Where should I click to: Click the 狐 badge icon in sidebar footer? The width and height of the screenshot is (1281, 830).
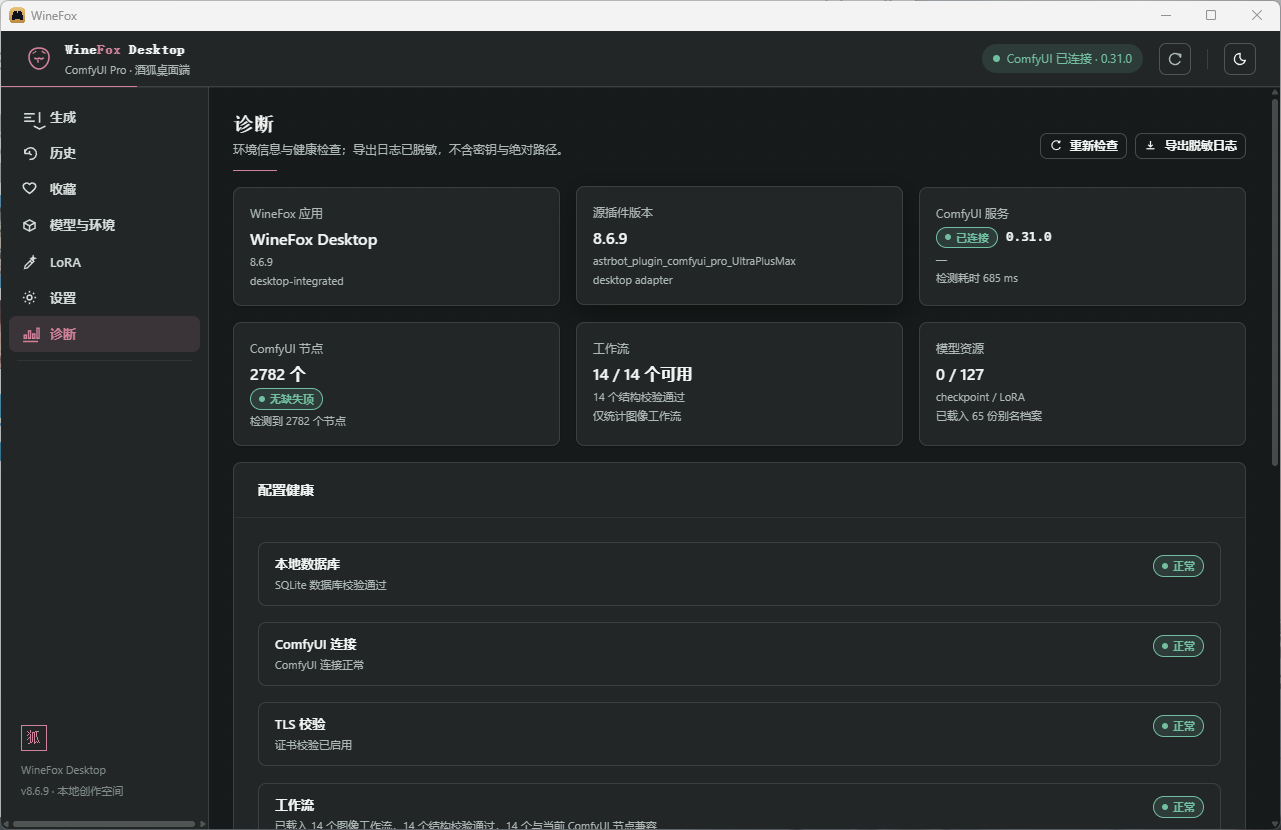(x=34, y=738)
